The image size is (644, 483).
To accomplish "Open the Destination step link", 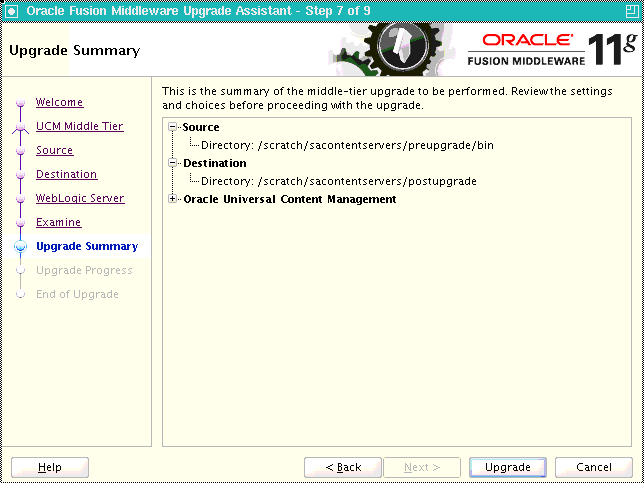I will point(67,174).
